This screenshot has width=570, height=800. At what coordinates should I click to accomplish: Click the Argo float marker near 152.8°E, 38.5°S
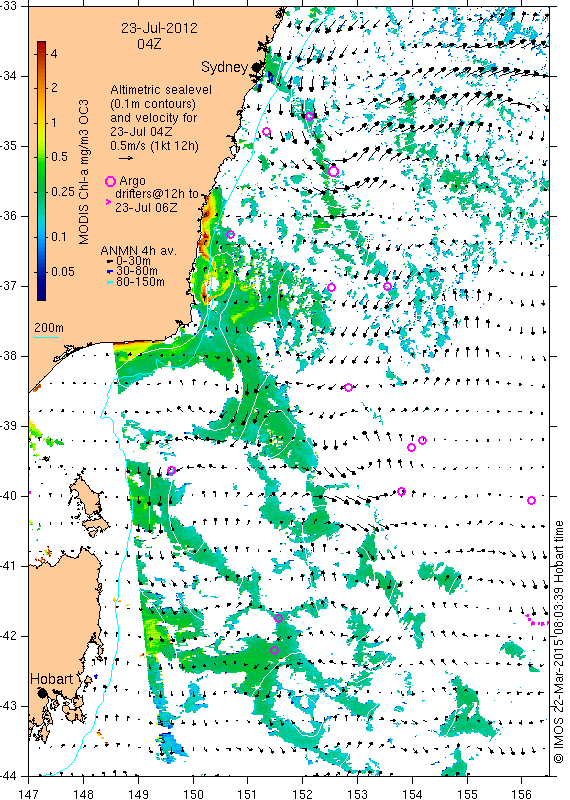(x=349, y=387)
